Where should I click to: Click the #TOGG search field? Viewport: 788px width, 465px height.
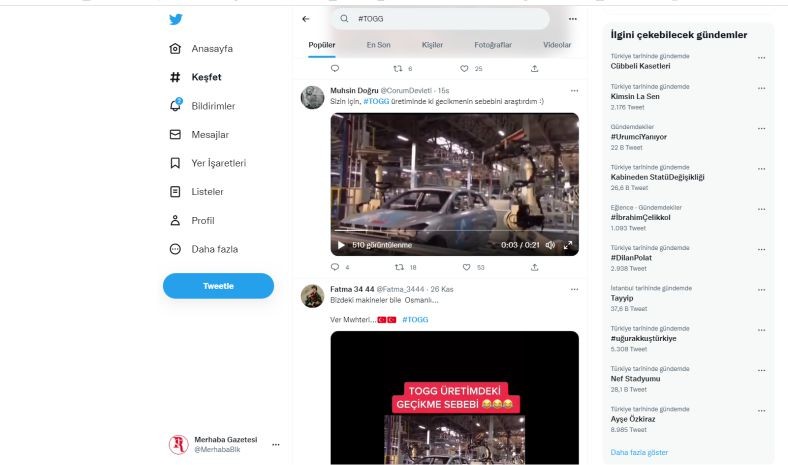click(440, 19)
